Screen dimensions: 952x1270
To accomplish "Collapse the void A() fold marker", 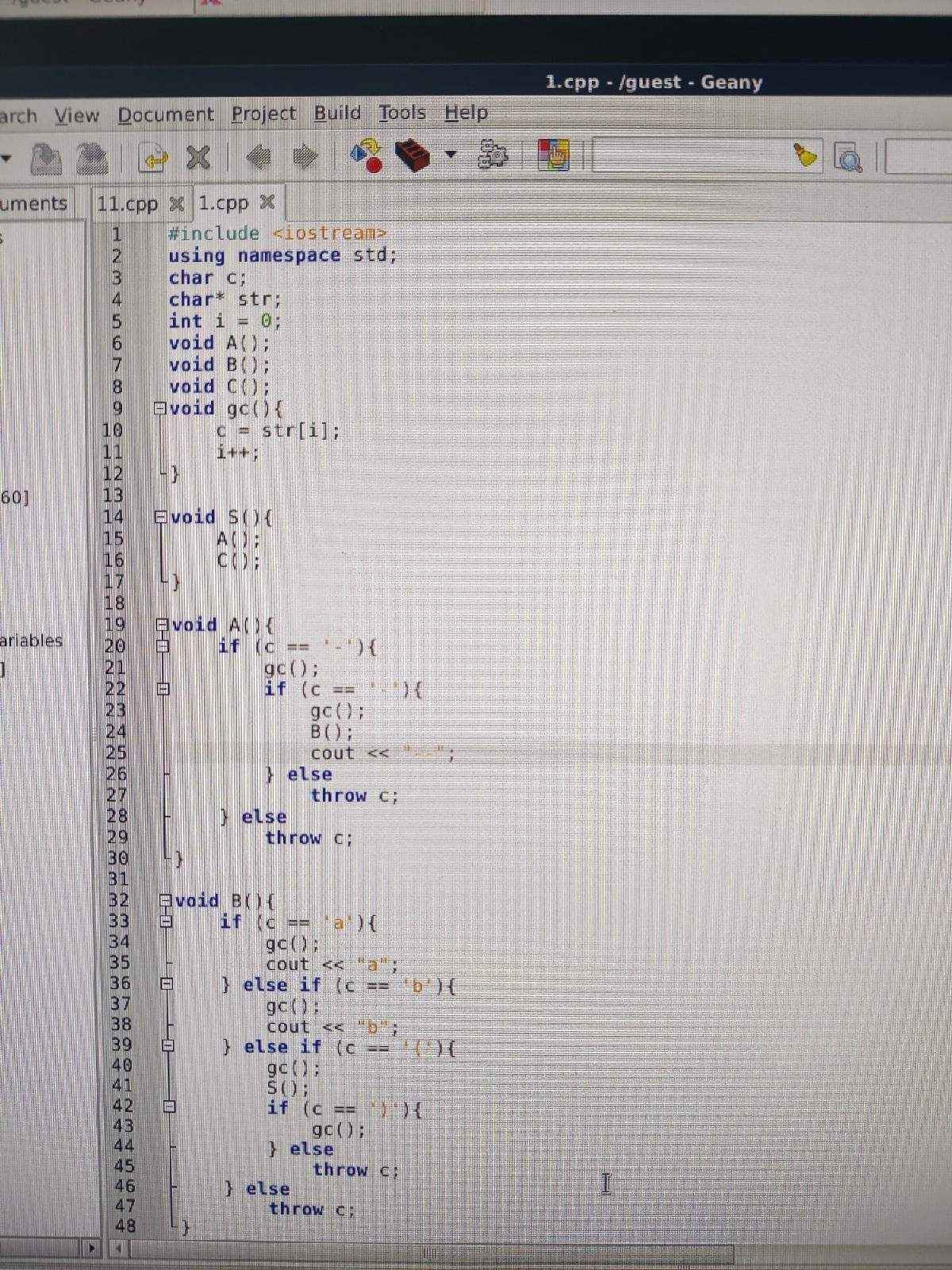I will 162,625.
